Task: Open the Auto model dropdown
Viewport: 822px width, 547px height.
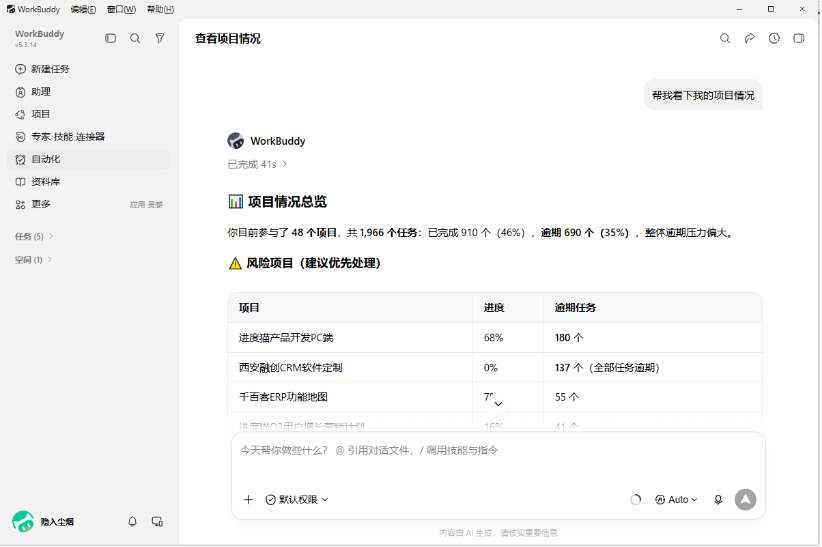Action: (676, 500)
